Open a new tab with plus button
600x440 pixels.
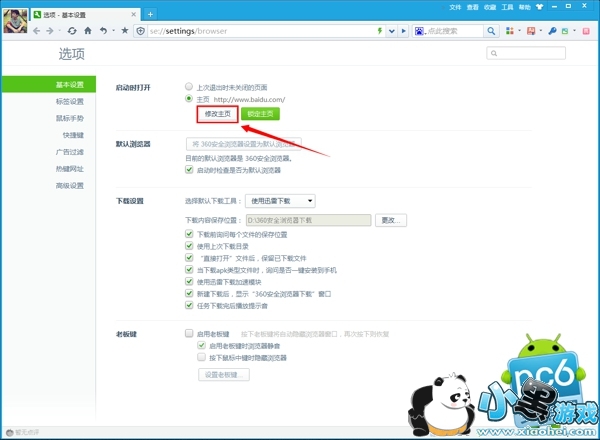(x=150, y=15)
